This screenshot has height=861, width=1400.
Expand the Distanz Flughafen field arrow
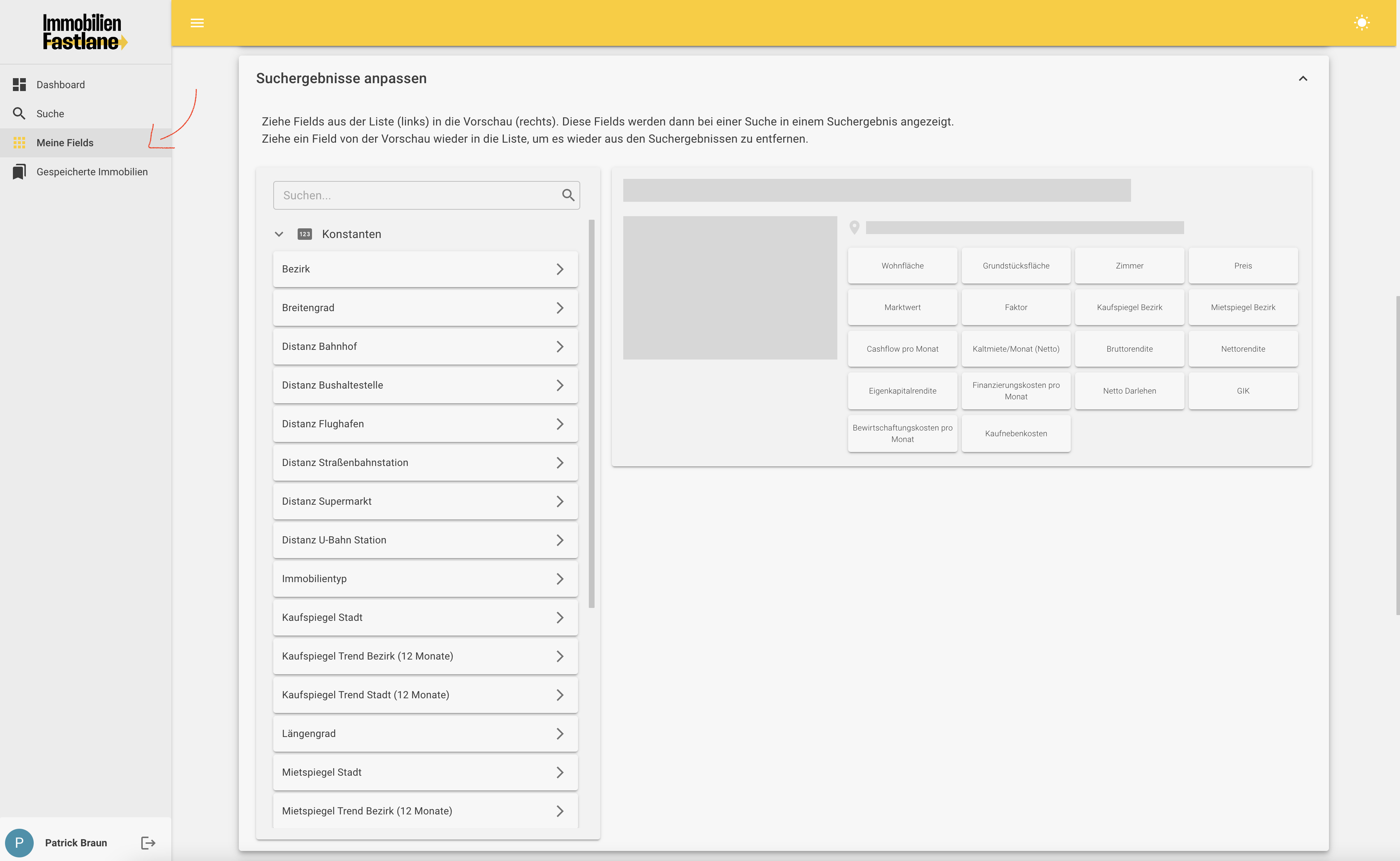[x=560, y=424]
